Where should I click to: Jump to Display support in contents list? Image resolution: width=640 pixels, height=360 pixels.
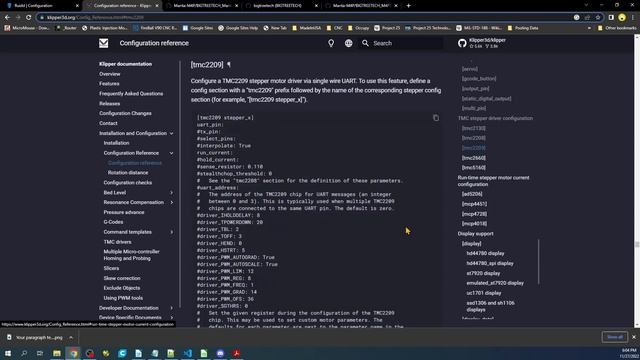[476, 233]
